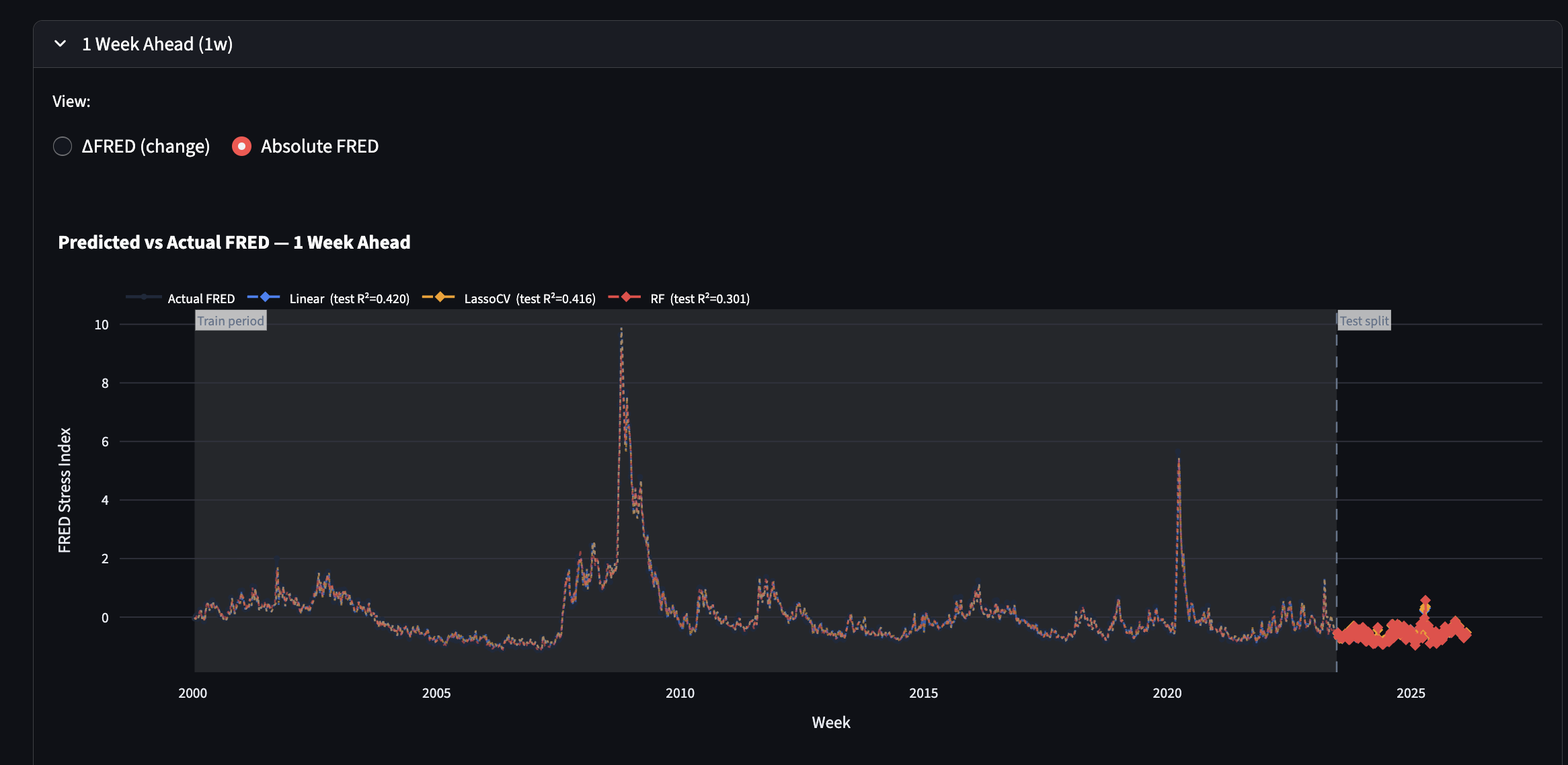Toggle RF red diamond legend icon
This screenshot has width=1568, height=765.
(625, 297)
